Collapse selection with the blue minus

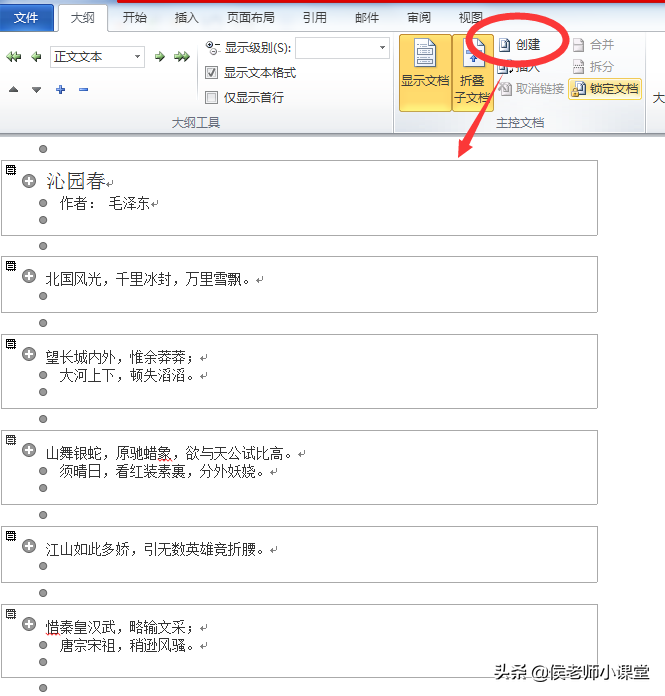click(83, 90)
